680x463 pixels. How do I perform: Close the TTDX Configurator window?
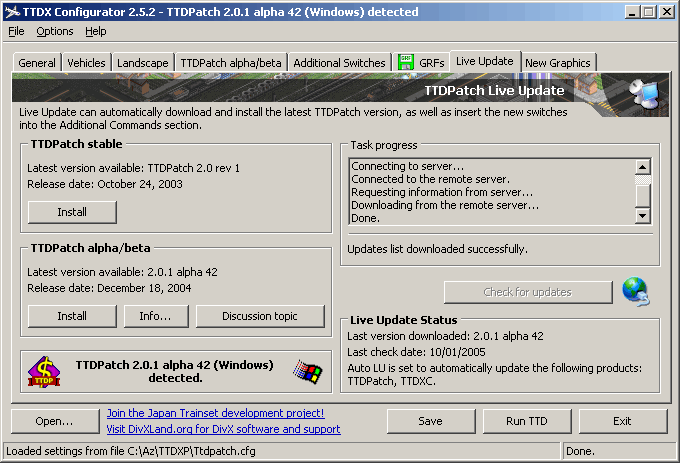(667, 12)
